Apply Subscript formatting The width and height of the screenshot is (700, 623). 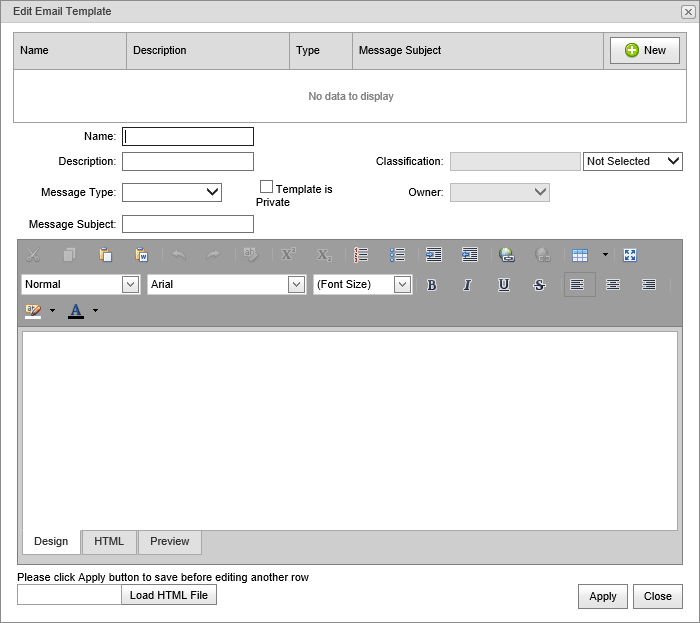[x=324, y=255]
